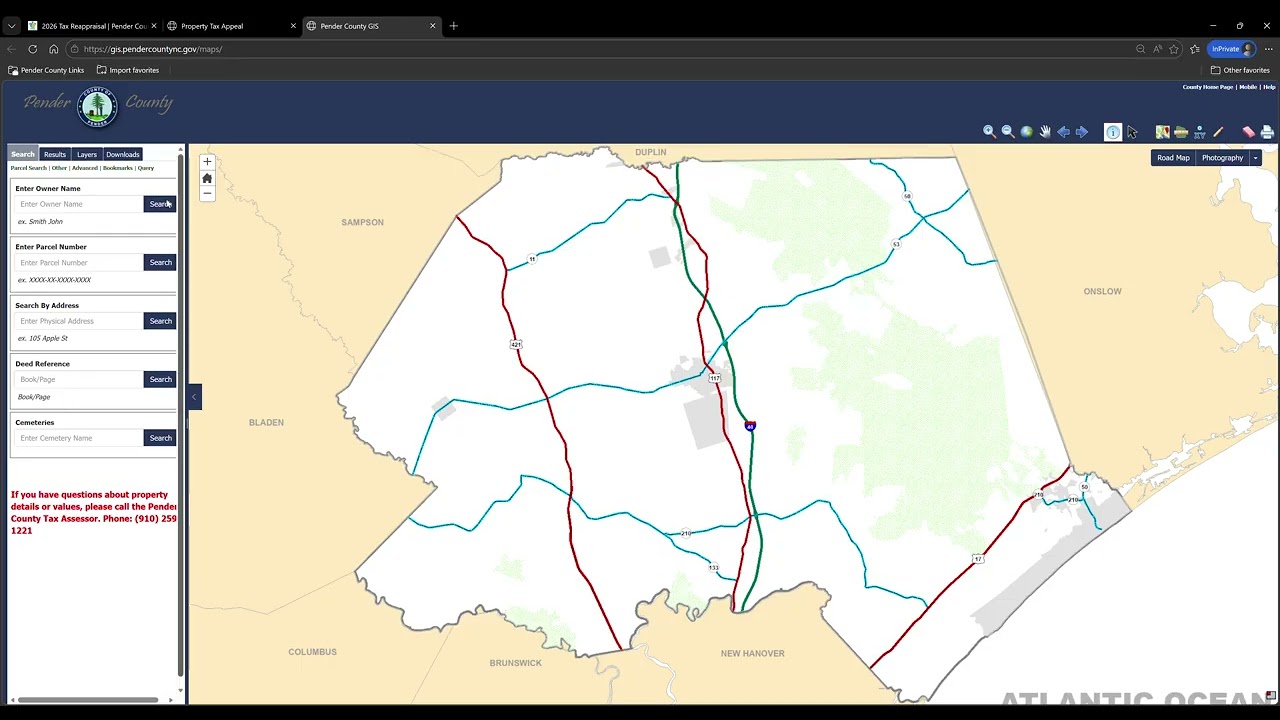Focus the Enter Physical Address field

79,321
